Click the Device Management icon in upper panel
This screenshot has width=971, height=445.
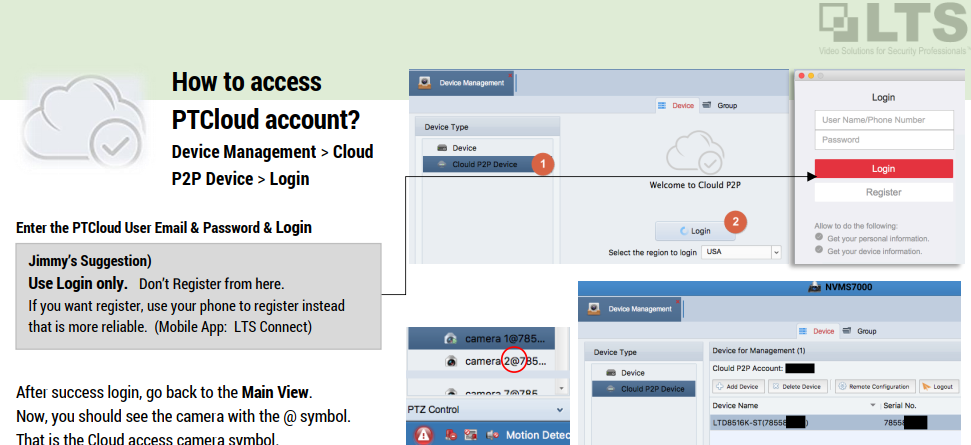click(x=426, y=82)
